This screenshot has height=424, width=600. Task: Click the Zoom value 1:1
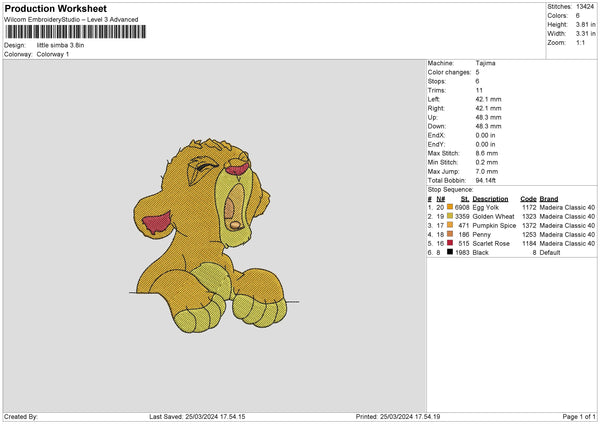580,42
